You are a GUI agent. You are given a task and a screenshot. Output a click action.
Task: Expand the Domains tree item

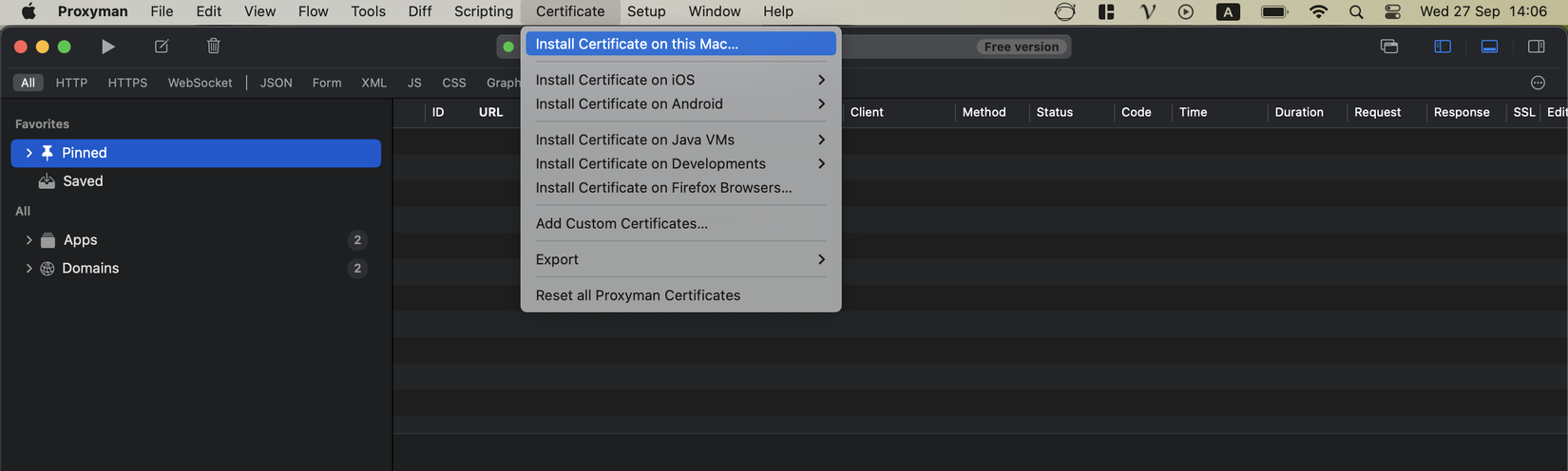click(29, 269)
